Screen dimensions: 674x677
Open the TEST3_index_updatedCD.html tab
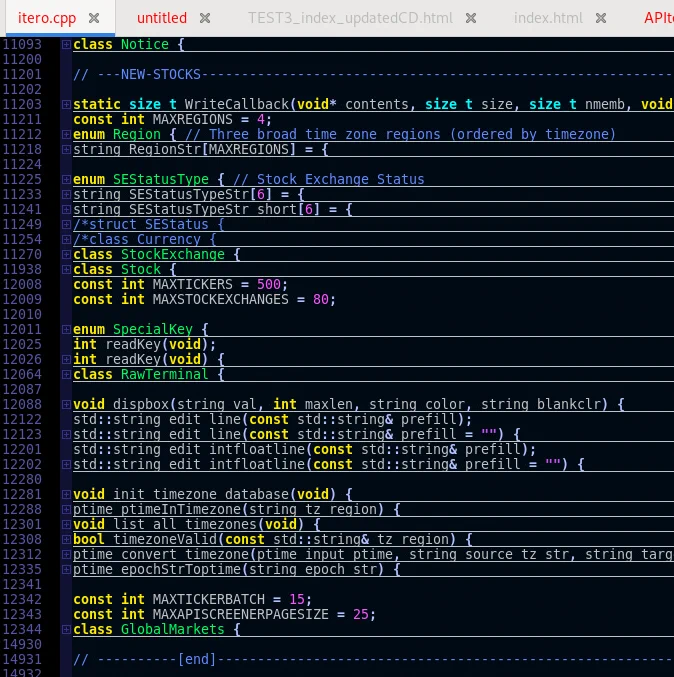tap(350, 18)
